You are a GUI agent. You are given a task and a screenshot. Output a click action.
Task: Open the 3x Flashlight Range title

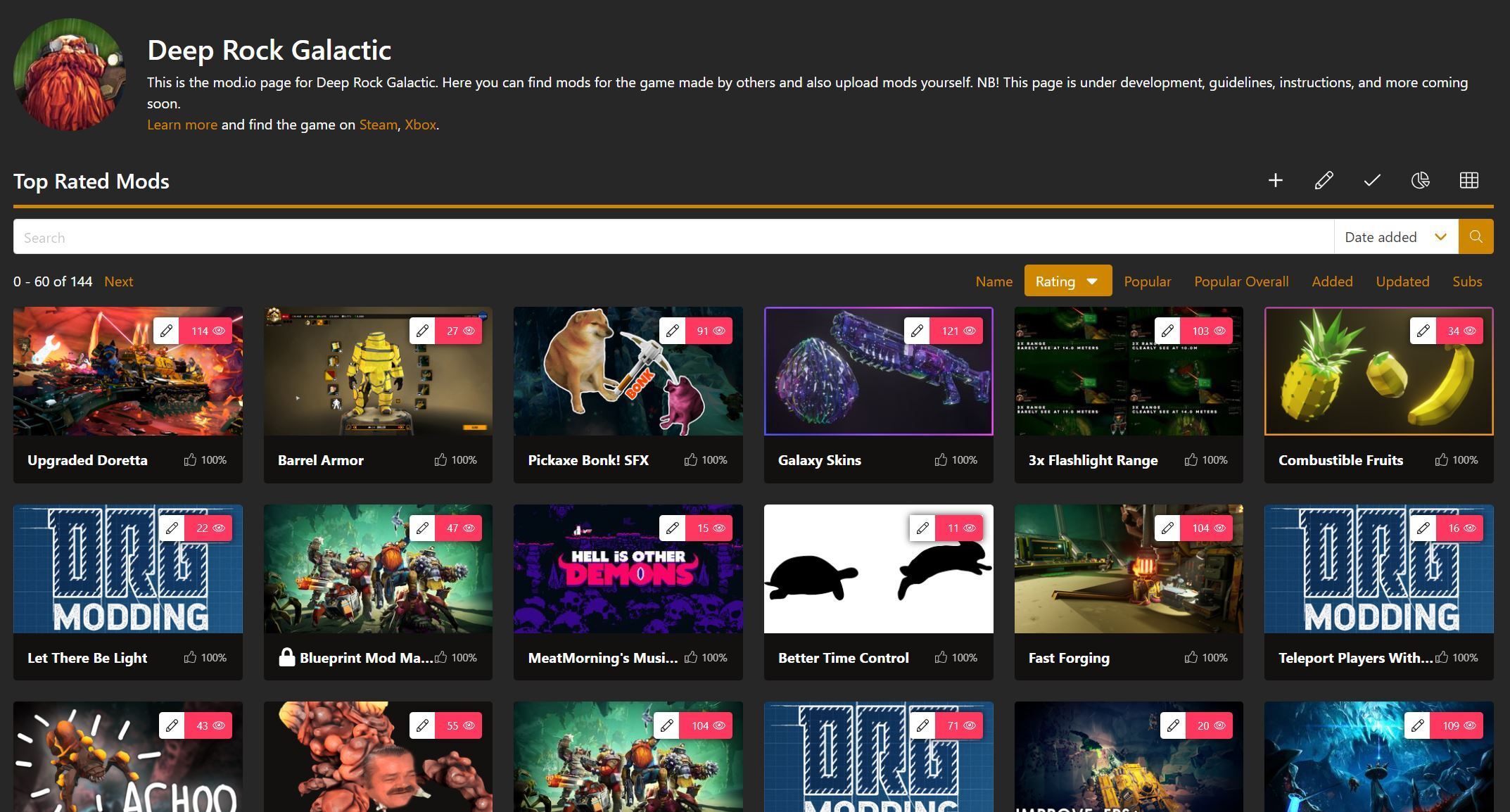(x=1093, y=460)
